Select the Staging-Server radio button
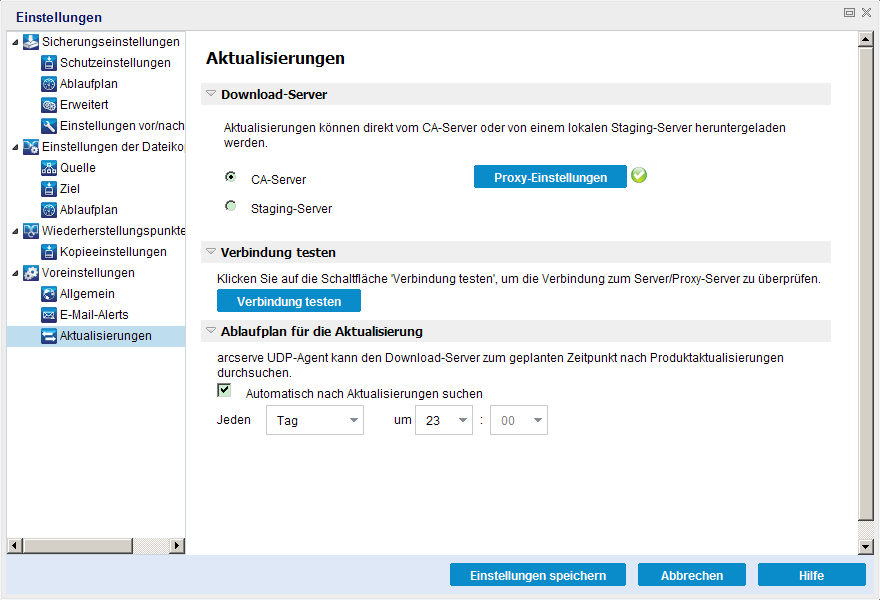 pyautogui.click(x=231, y=207)
